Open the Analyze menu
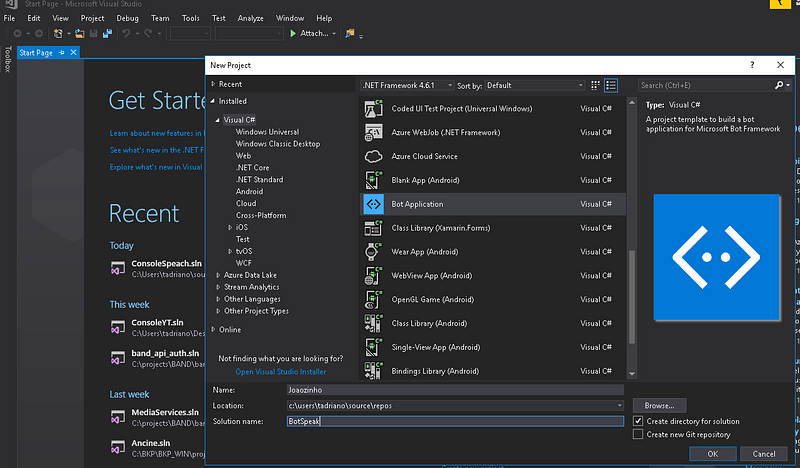800x468 pixels. [x=251, y=18]
